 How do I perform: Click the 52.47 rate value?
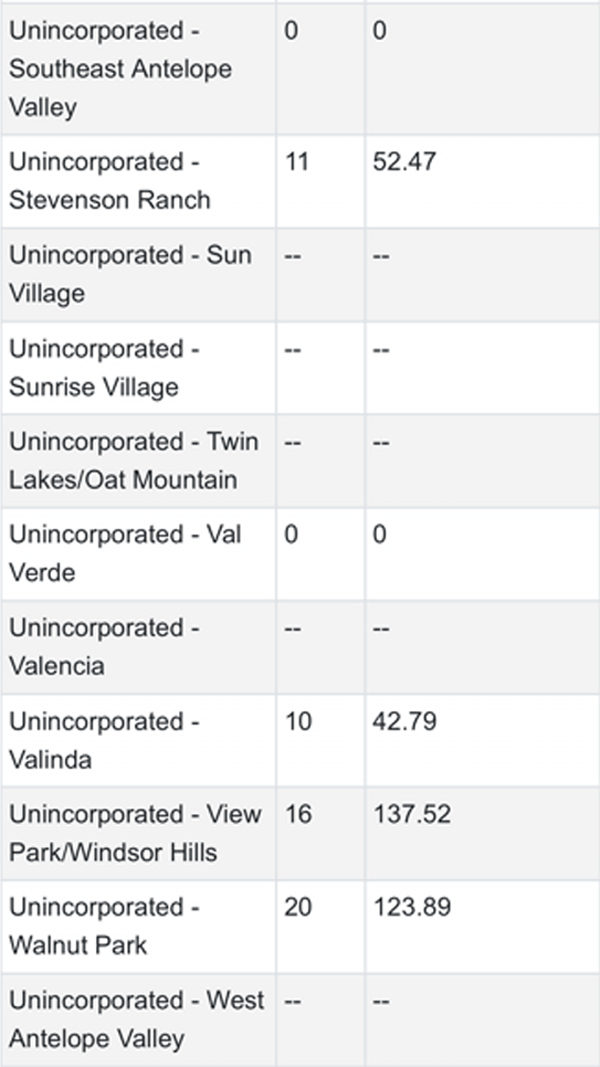(x=404, y=162)
